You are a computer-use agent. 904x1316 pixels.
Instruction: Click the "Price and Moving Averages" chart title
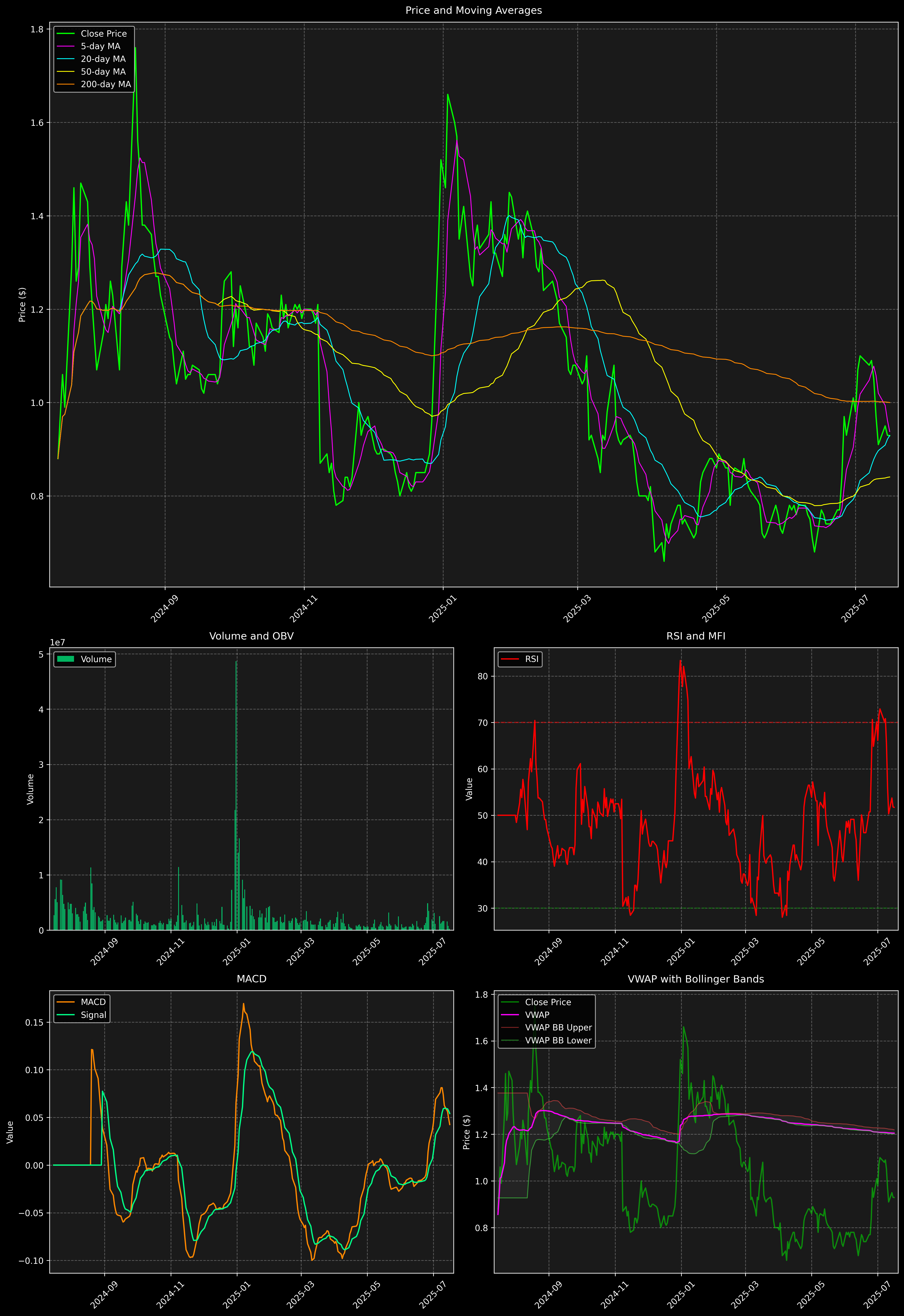(x=473, y=10)
